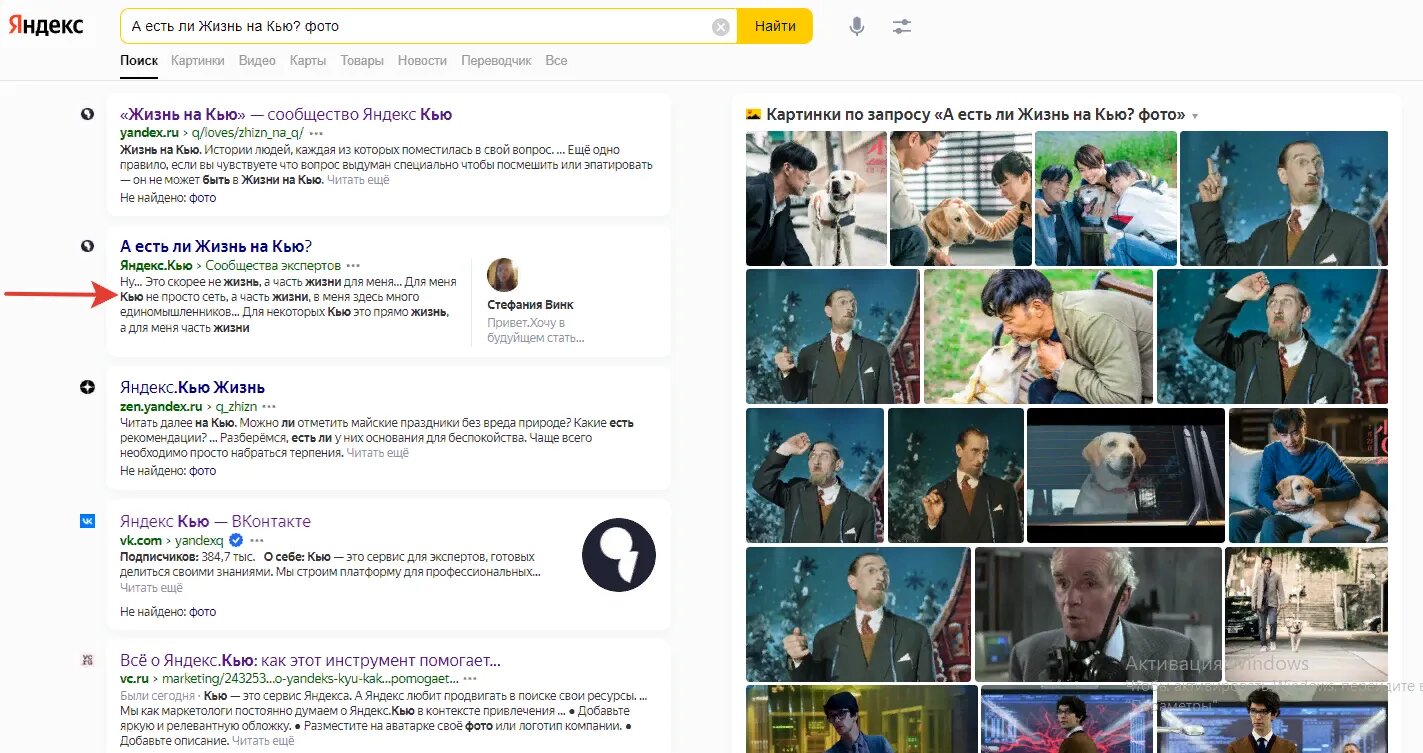
Task: Click the Яндекс.Кью green breadcrumb link
Action: coord(156,266)
